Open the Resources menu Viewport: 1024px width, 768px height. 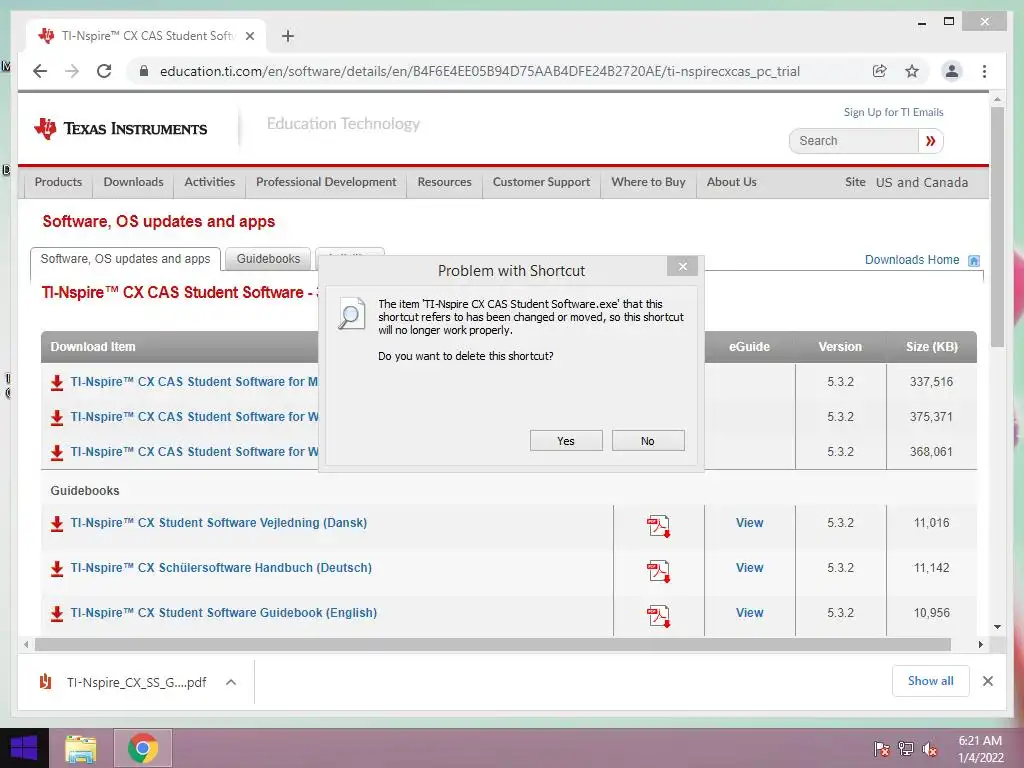click(x=444, y=182)
